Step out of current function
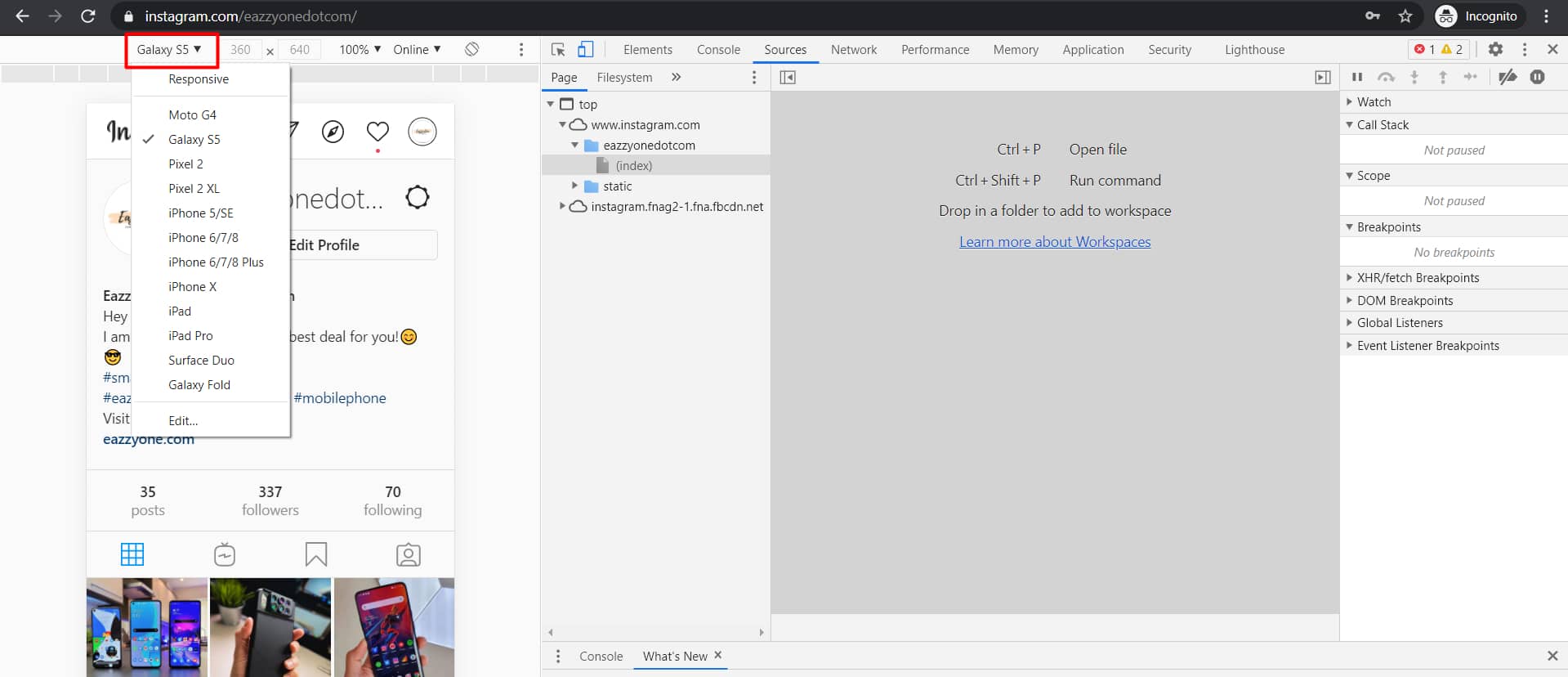 coord(1443,77)
